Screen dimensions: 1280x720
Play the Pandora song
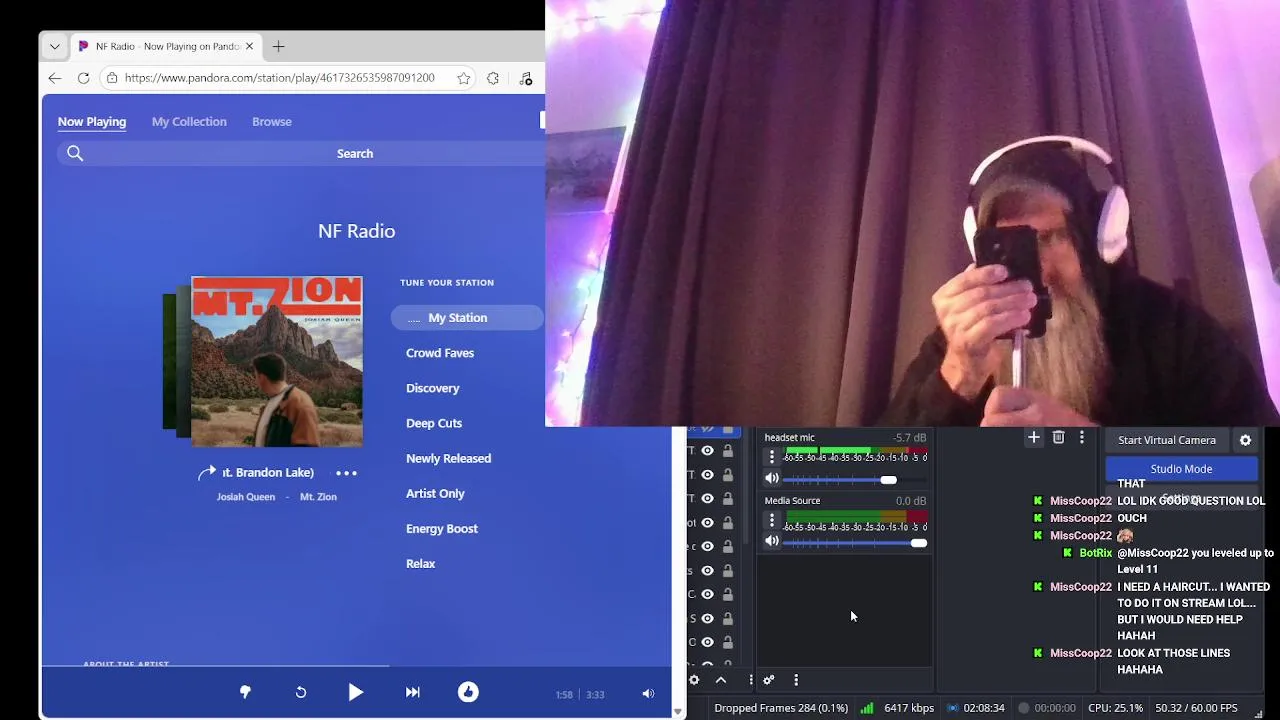click(355, 692)
